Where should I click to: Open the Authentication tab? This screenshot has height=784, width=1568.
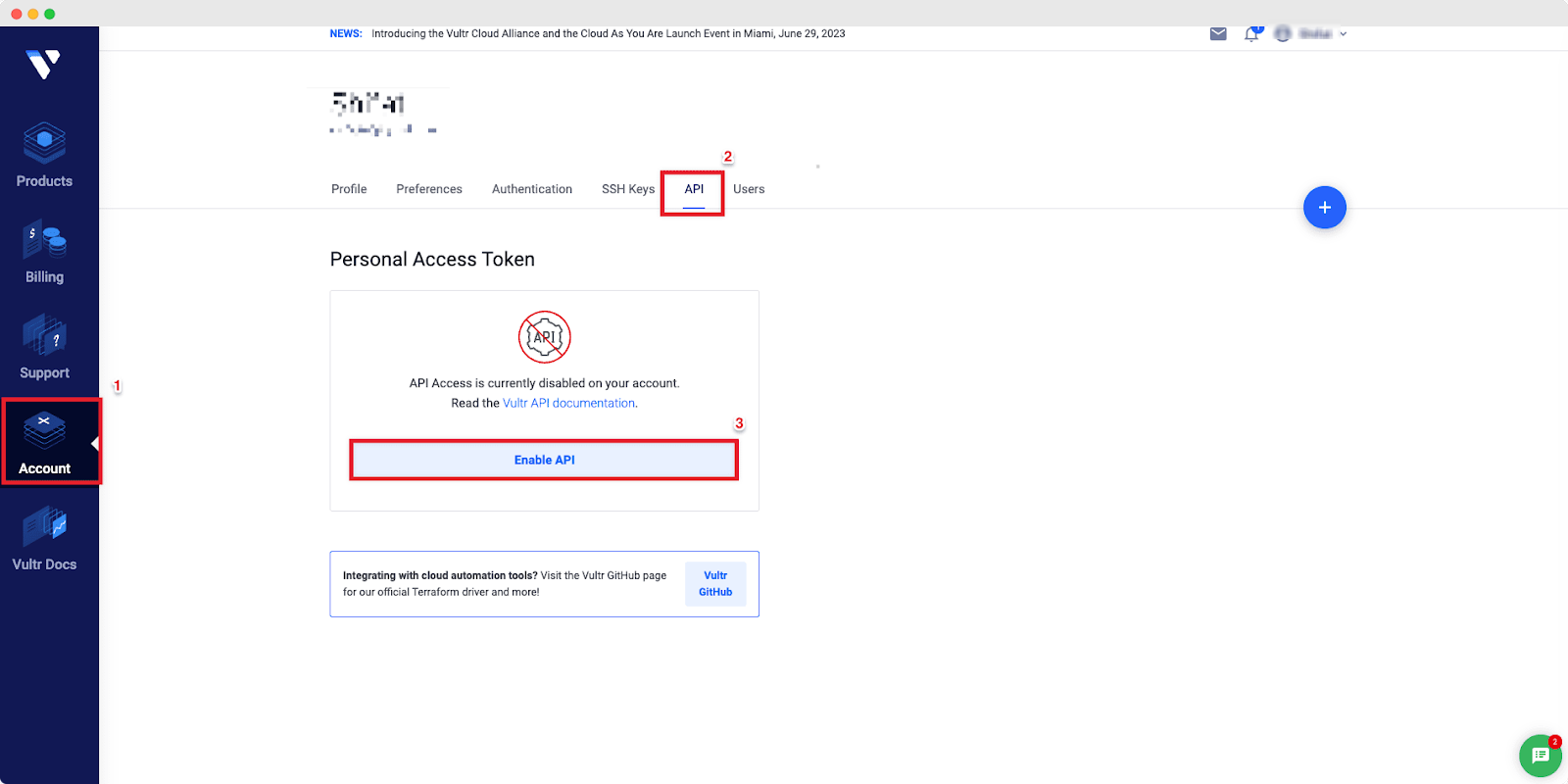(x=532, y=189)
